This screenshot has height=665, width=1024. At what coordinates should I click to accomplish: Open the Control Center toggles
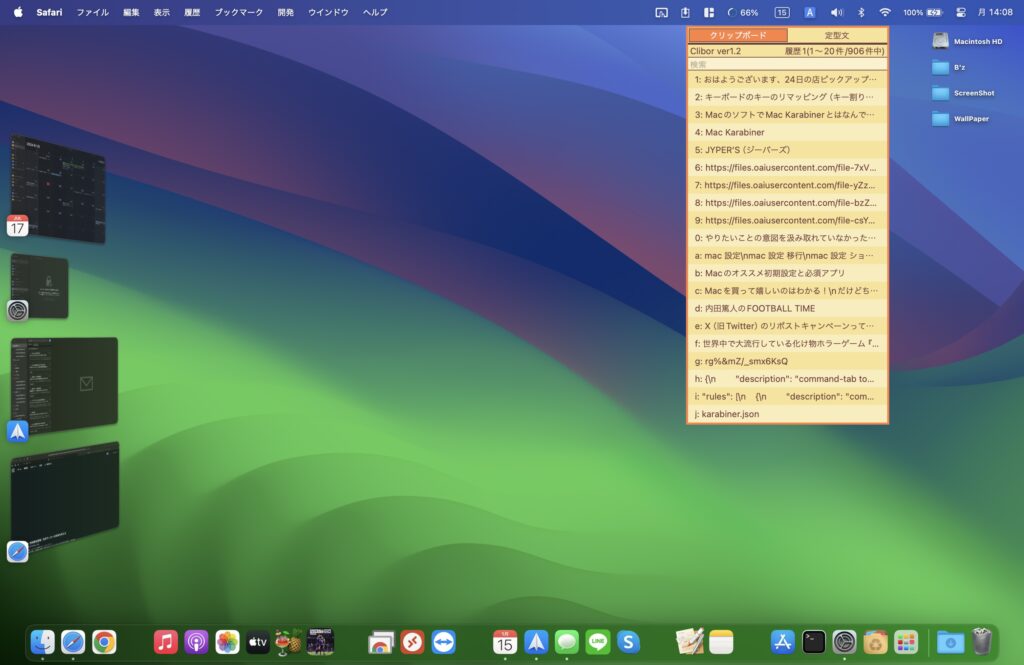pos(961,12)
